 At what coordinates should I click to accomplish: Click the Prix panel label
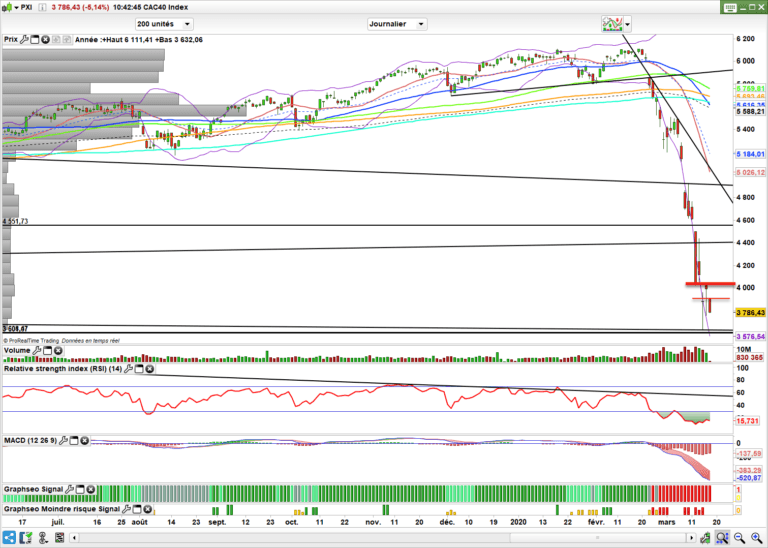tap(11, 40)
